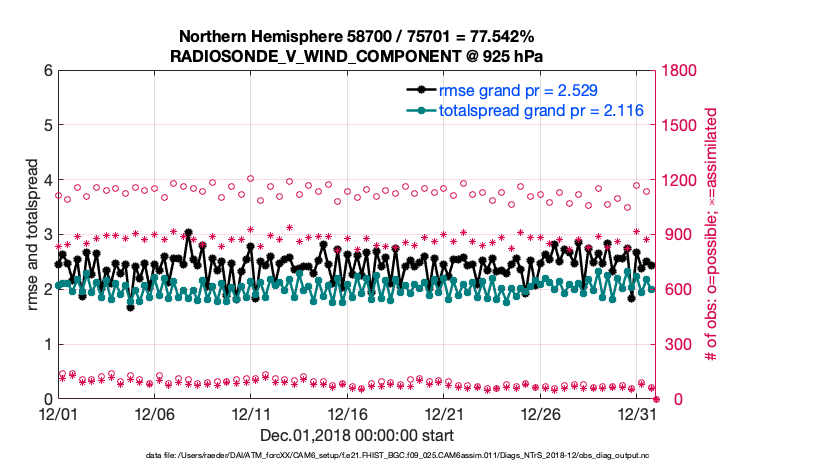
Task: Click the 12/06 x-axis tick label
Action: [156, 413]
